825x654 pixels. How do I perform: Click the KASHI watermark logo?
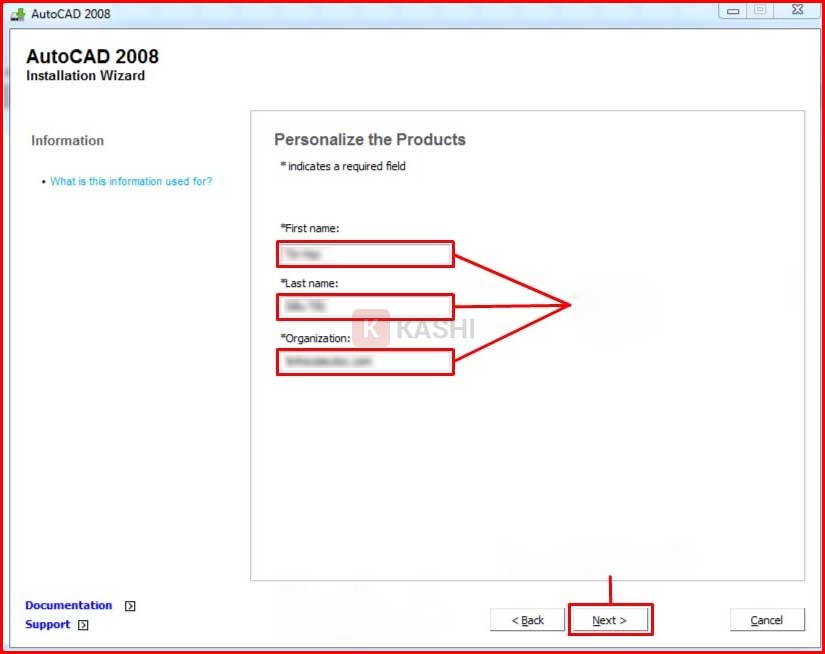pyautogui.click(x=370, y=328)
